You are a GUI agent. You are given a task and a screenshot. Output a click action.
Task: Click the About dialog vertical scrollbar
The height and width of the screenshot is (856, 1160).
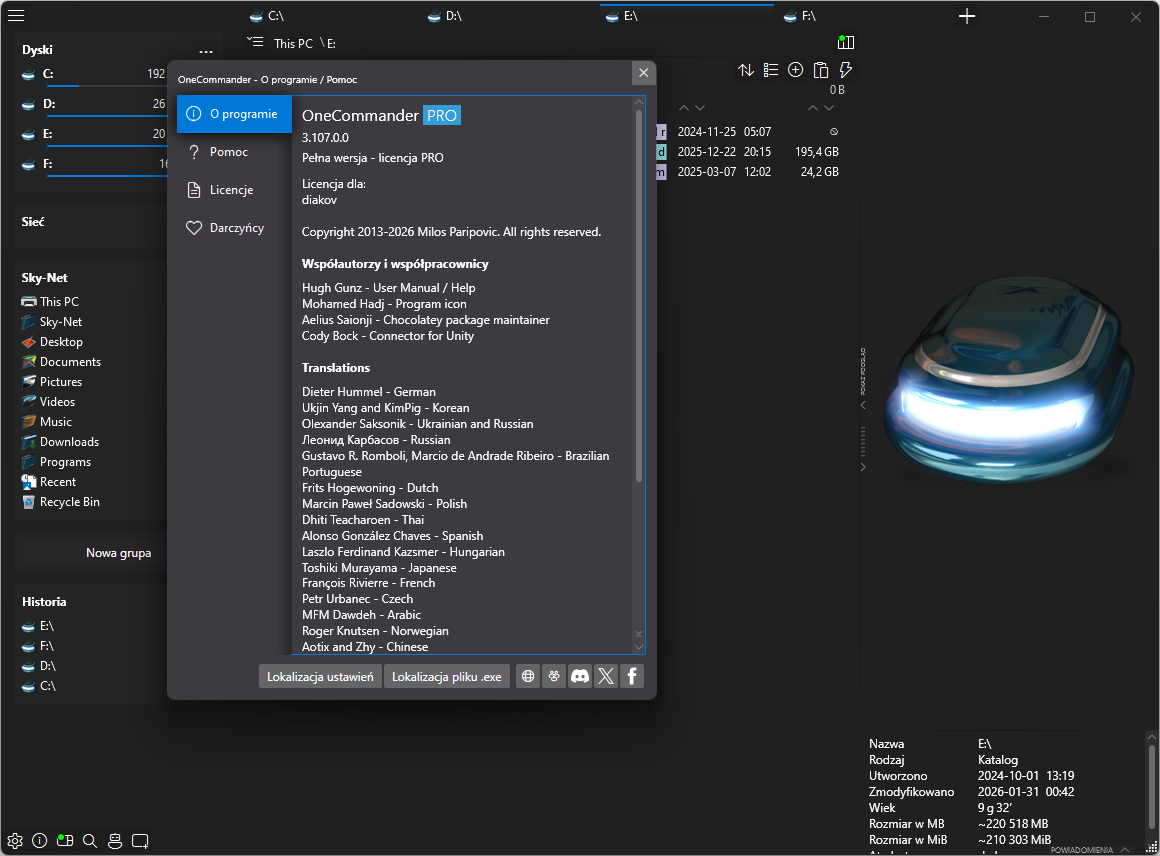[x=639, y=296]
